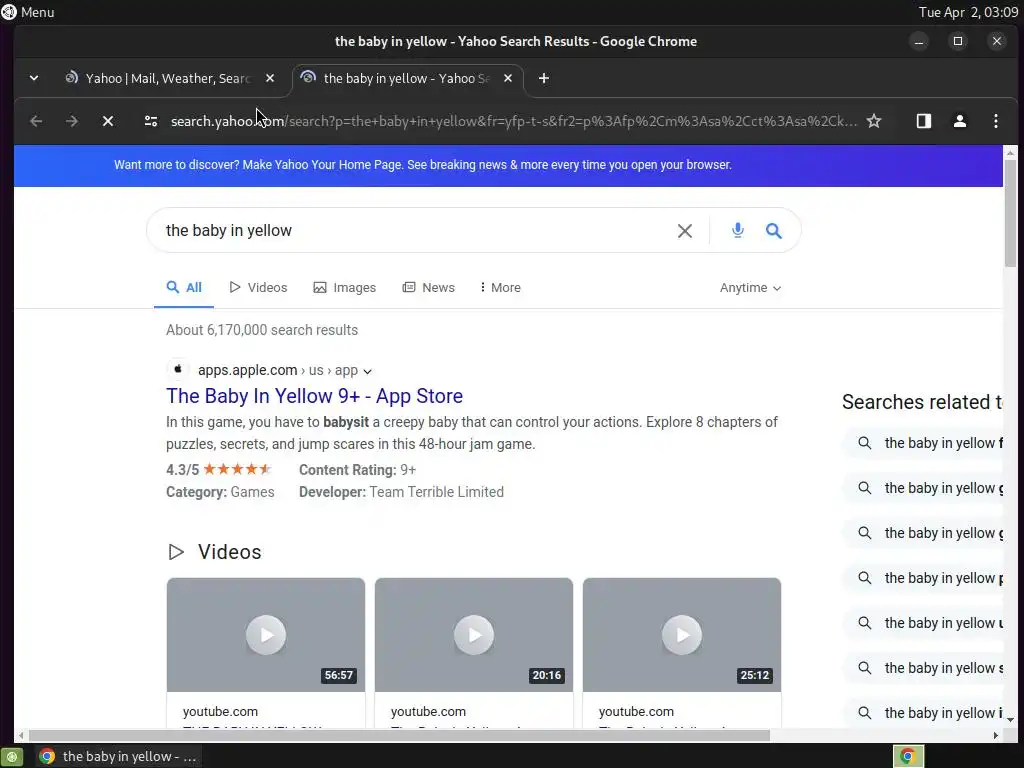
Task: Open the system Menu in top panel
Action: 27,12
